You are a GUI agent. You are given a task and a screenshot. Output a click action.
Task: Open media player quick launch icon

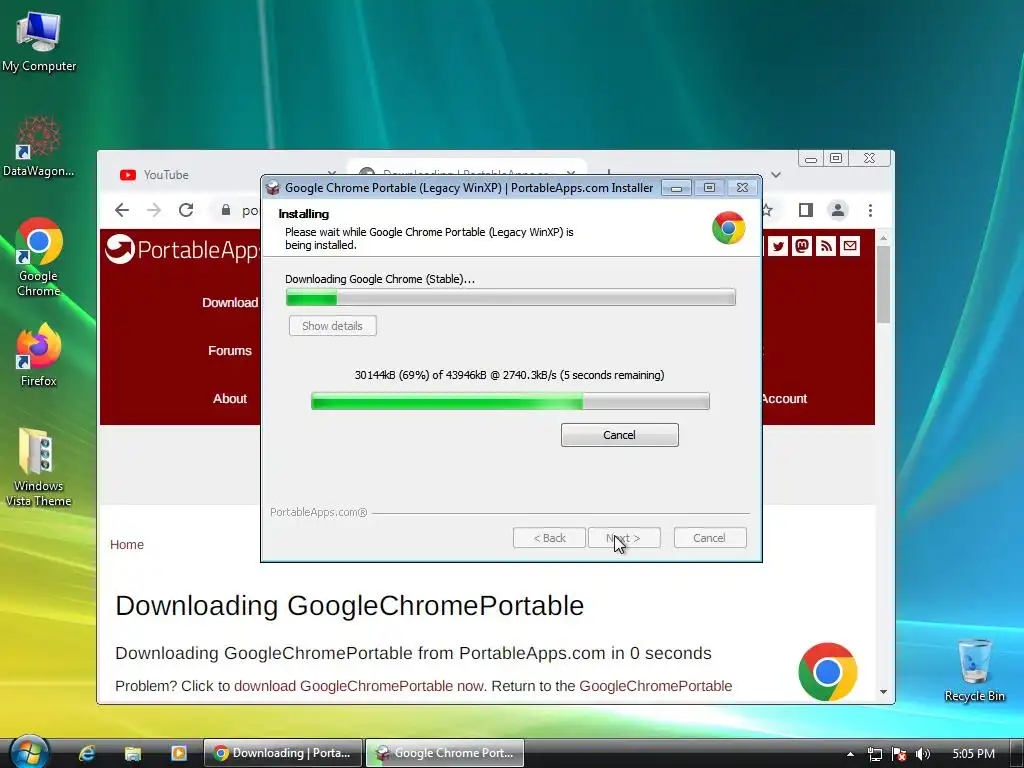pyautogui.click(x=178, y=753)
